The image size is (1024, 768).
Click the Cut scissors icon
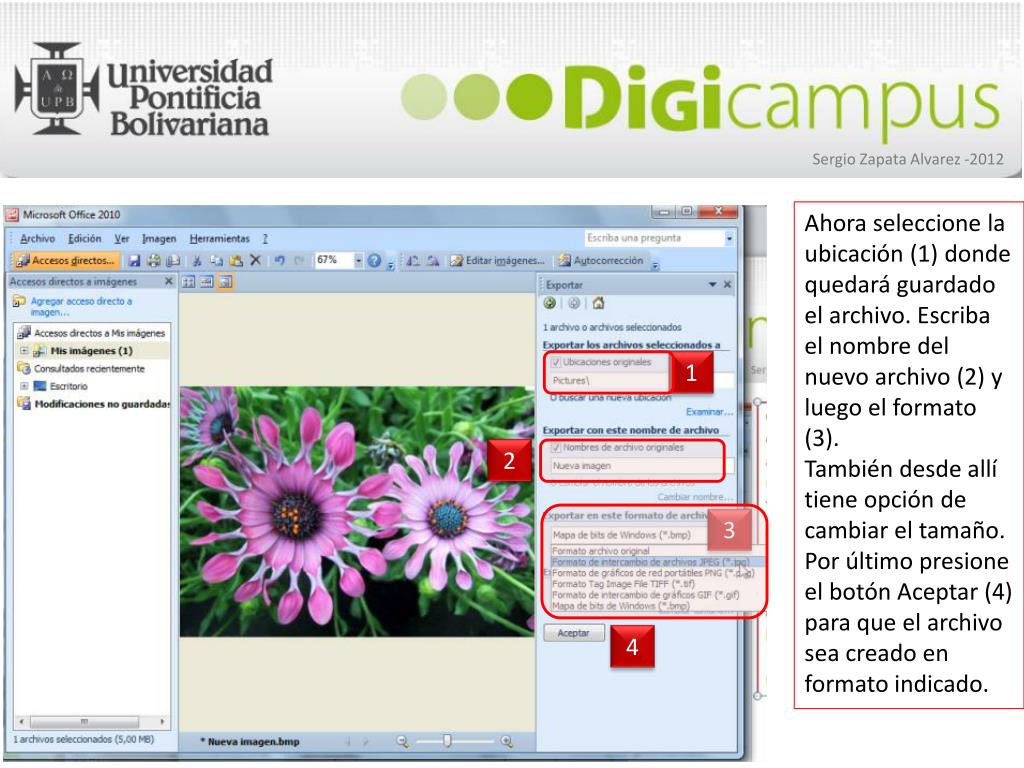coord(197,261)
